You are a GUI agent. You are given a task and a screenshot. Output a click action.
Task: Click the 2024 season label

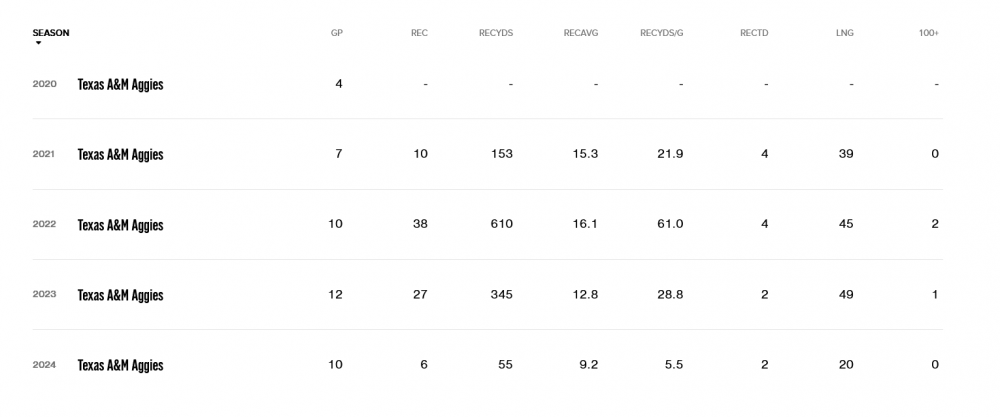[x=44, y=365]
